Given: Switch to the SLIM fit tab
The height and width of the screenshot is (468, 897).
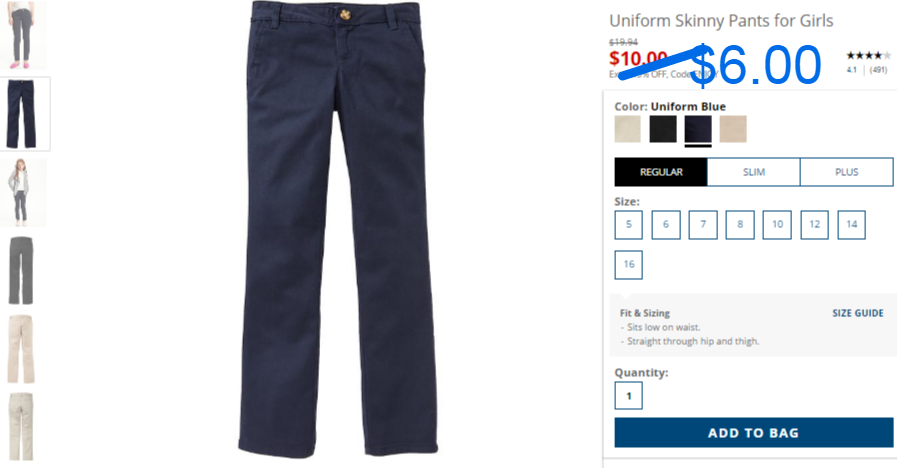Looking at the screenshot, I should [753, 172].
